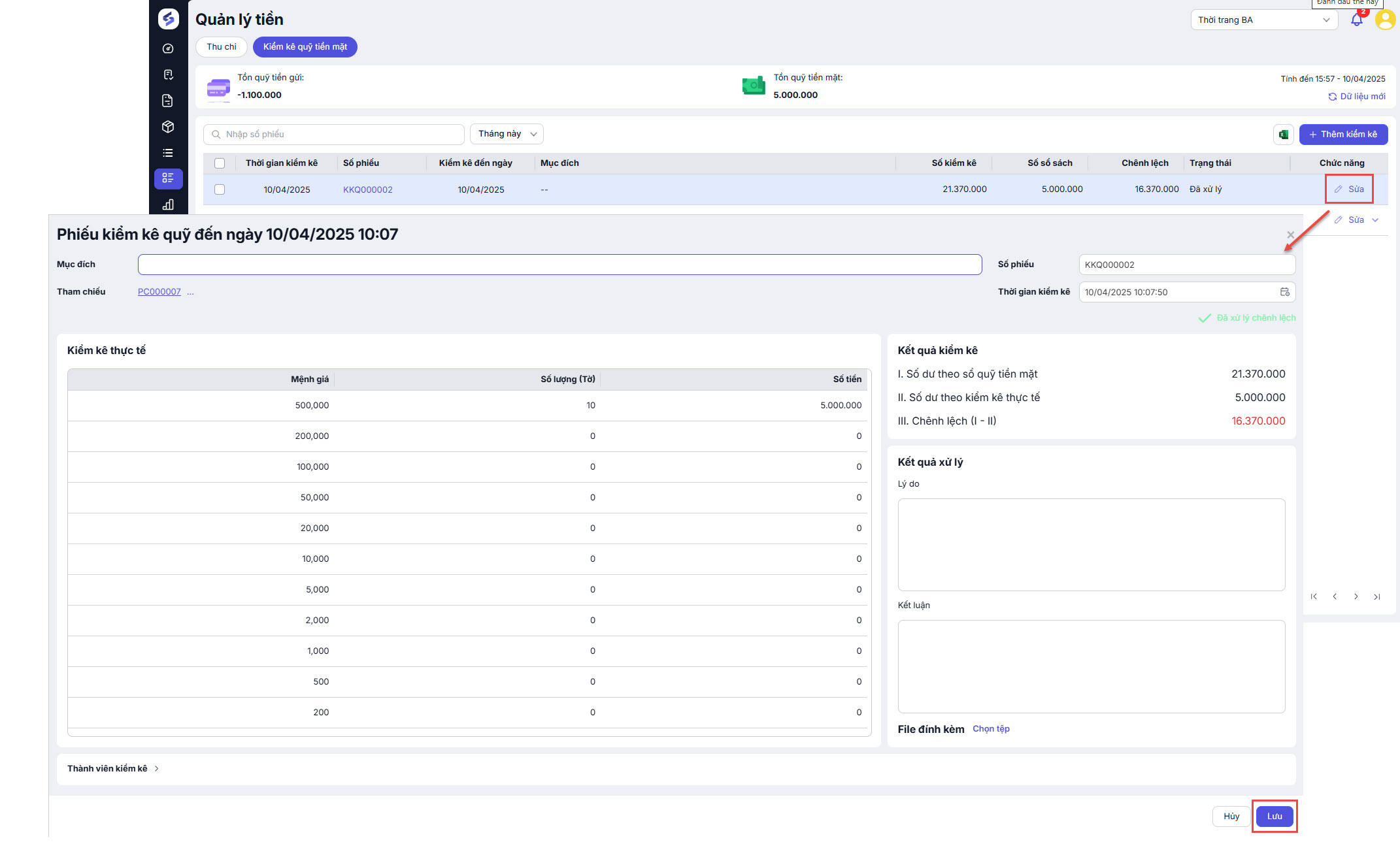Image resolution: width=1400 pixels, height=859 pixels.
Task: Export list with the Excel icon
Action: [1284, 135]
